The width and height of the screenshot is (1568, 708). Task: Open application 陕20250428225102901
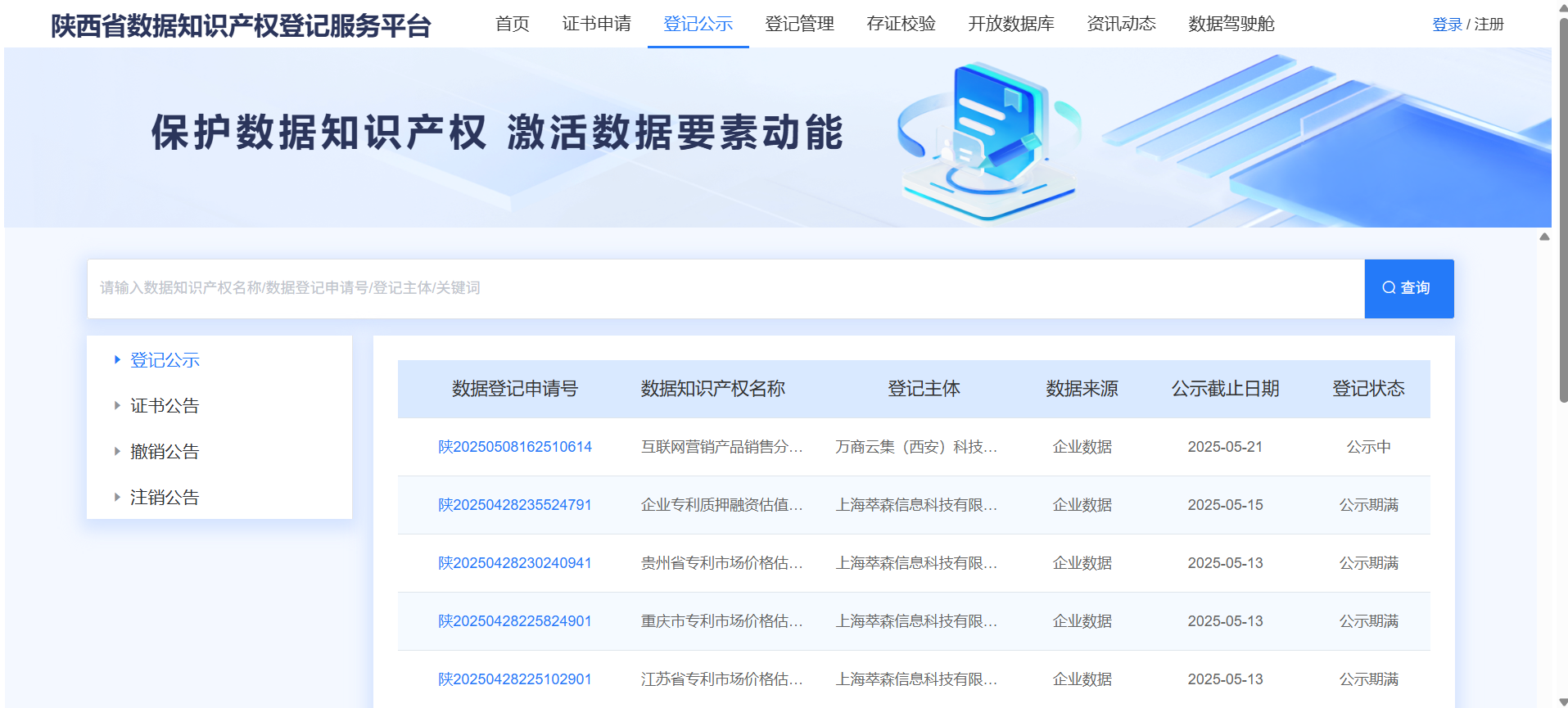[515, 679]
